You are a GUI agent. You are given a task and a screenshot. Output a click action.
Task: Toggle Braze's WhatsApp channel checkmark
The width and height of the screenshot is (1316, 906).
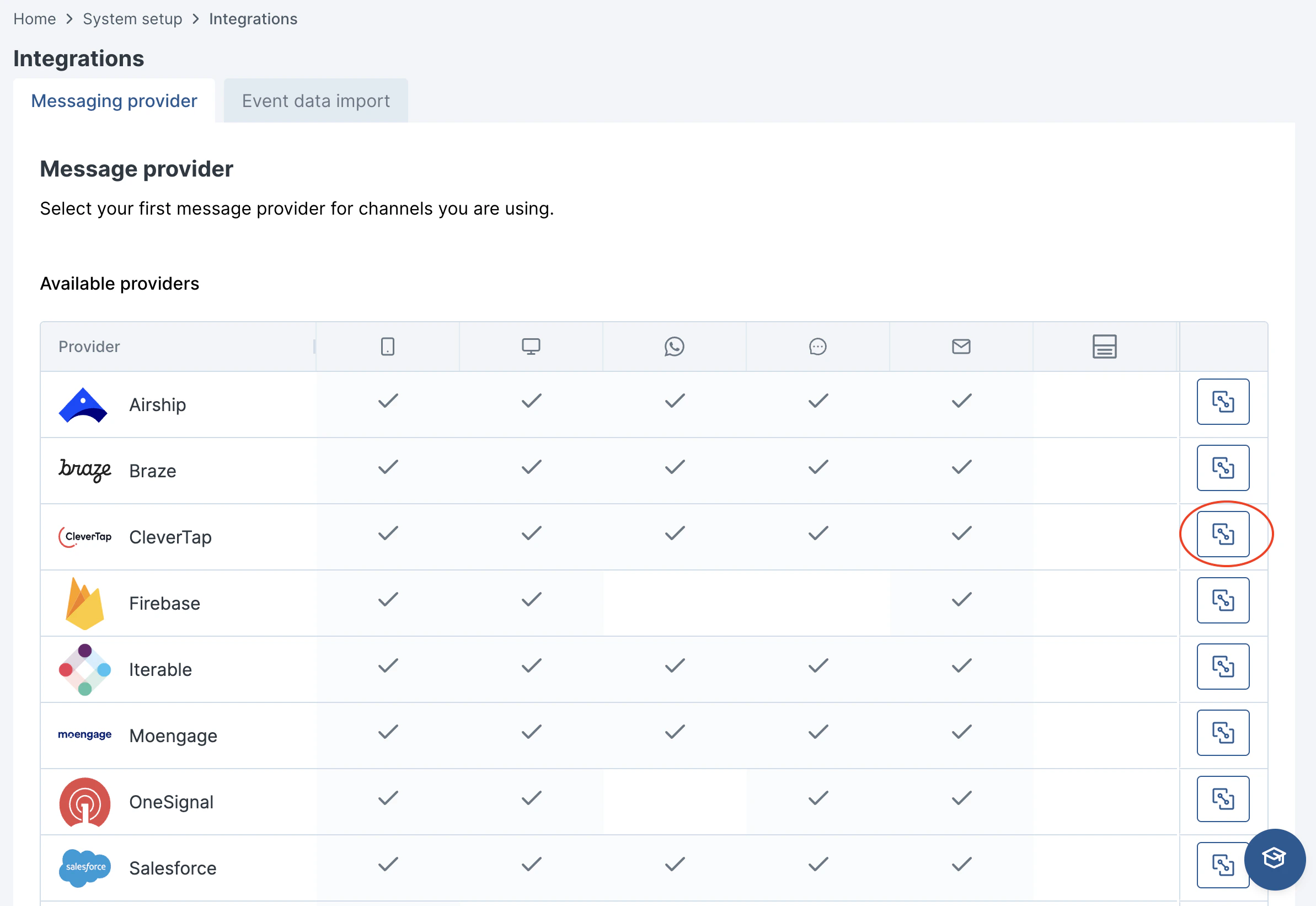[x=674, y=467]
